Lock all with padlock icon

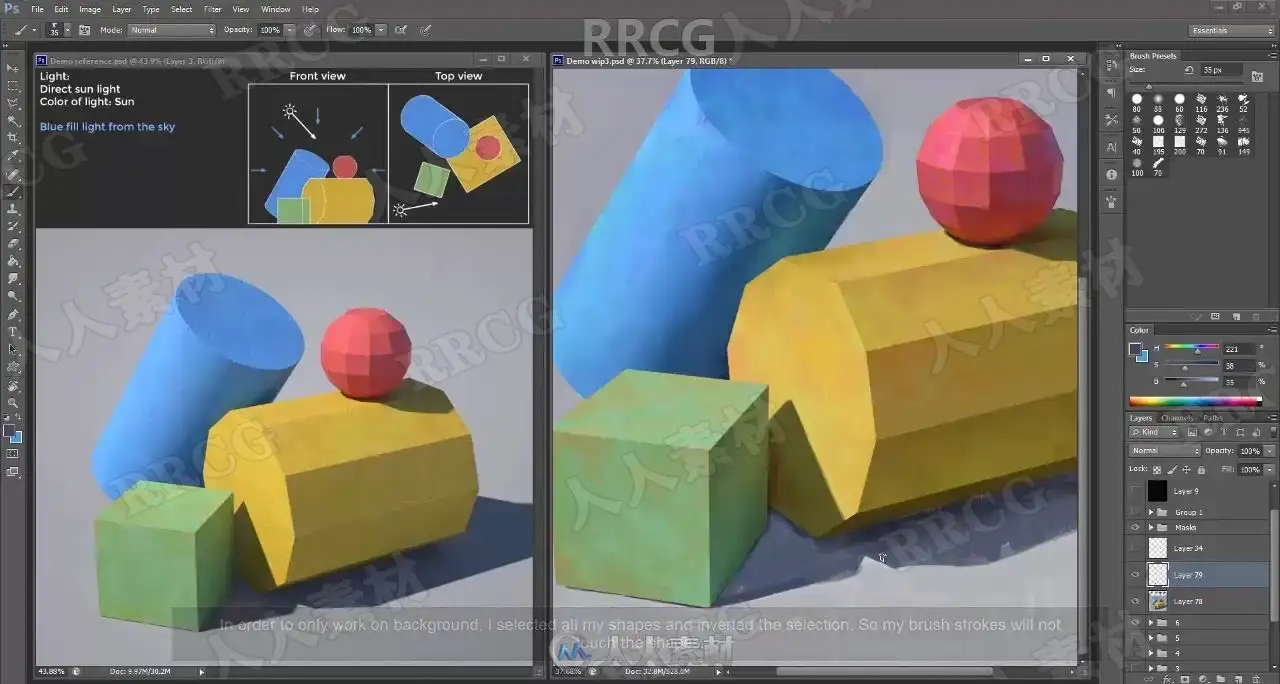(x=1199, y=469)
